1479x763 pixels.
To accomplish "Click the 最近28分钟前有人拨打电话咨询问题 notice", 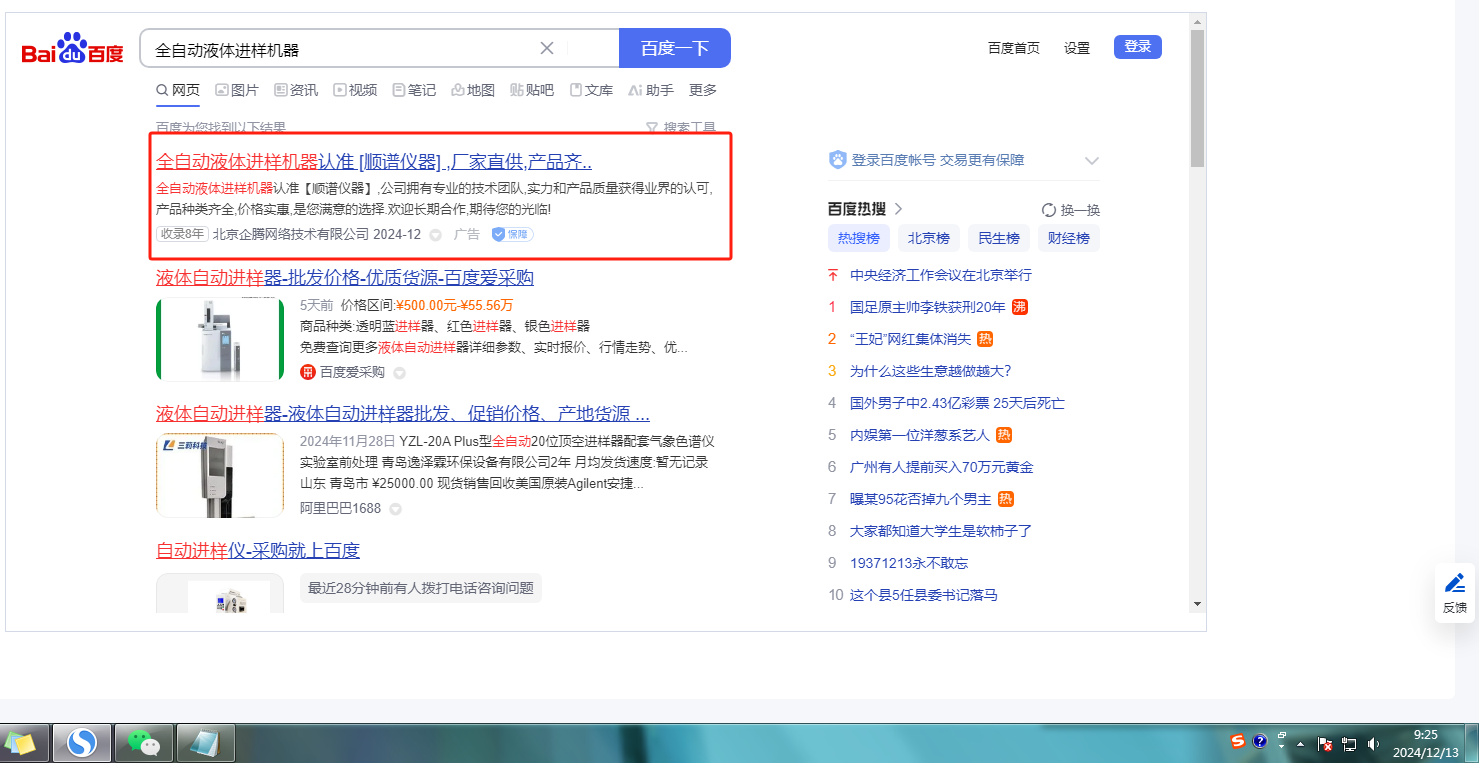I will [421, 588].
